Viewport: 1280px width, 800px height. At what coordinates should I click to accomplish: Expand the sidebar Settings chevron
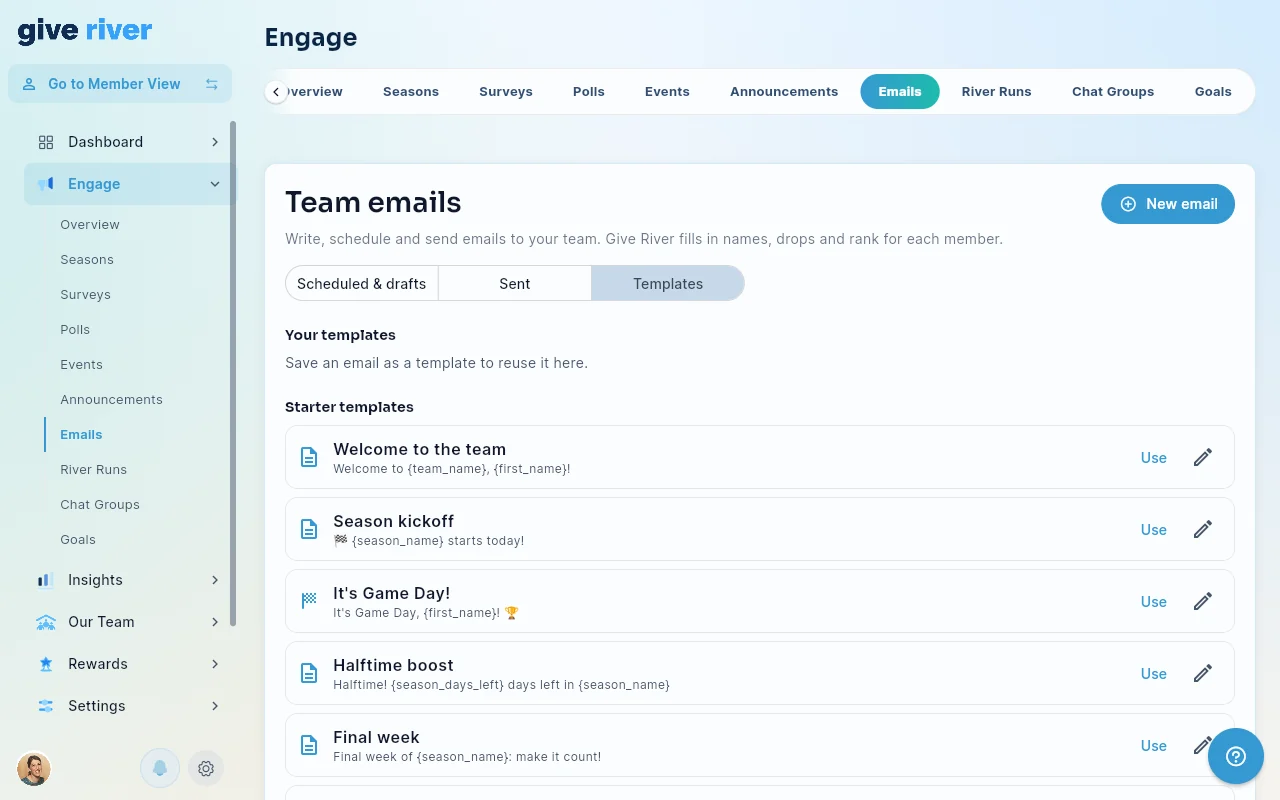click(215, 706)
